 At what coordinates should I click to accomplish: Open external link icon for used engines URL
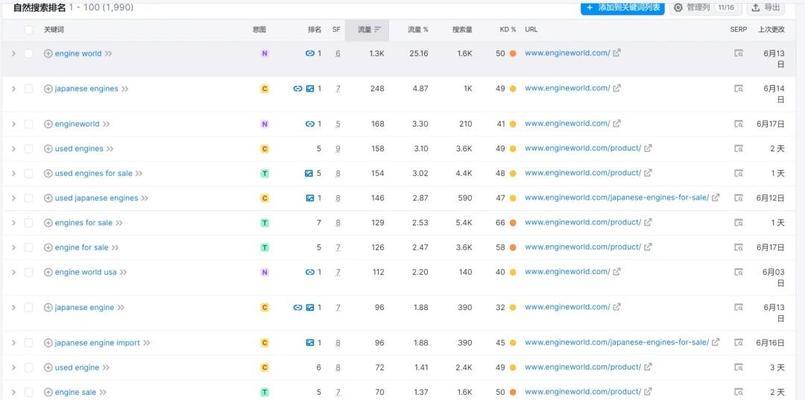point(648,148)
